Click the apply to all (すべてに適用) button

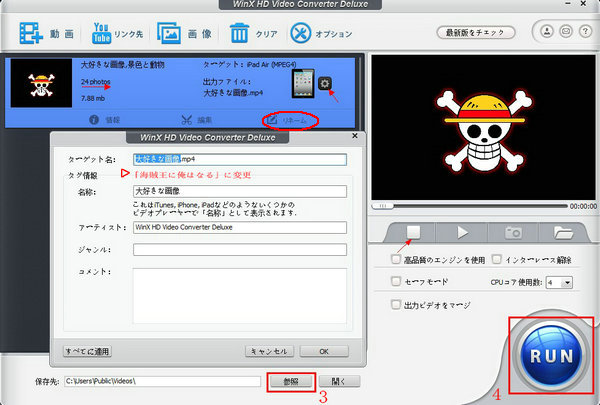click(x=87, y=351)
